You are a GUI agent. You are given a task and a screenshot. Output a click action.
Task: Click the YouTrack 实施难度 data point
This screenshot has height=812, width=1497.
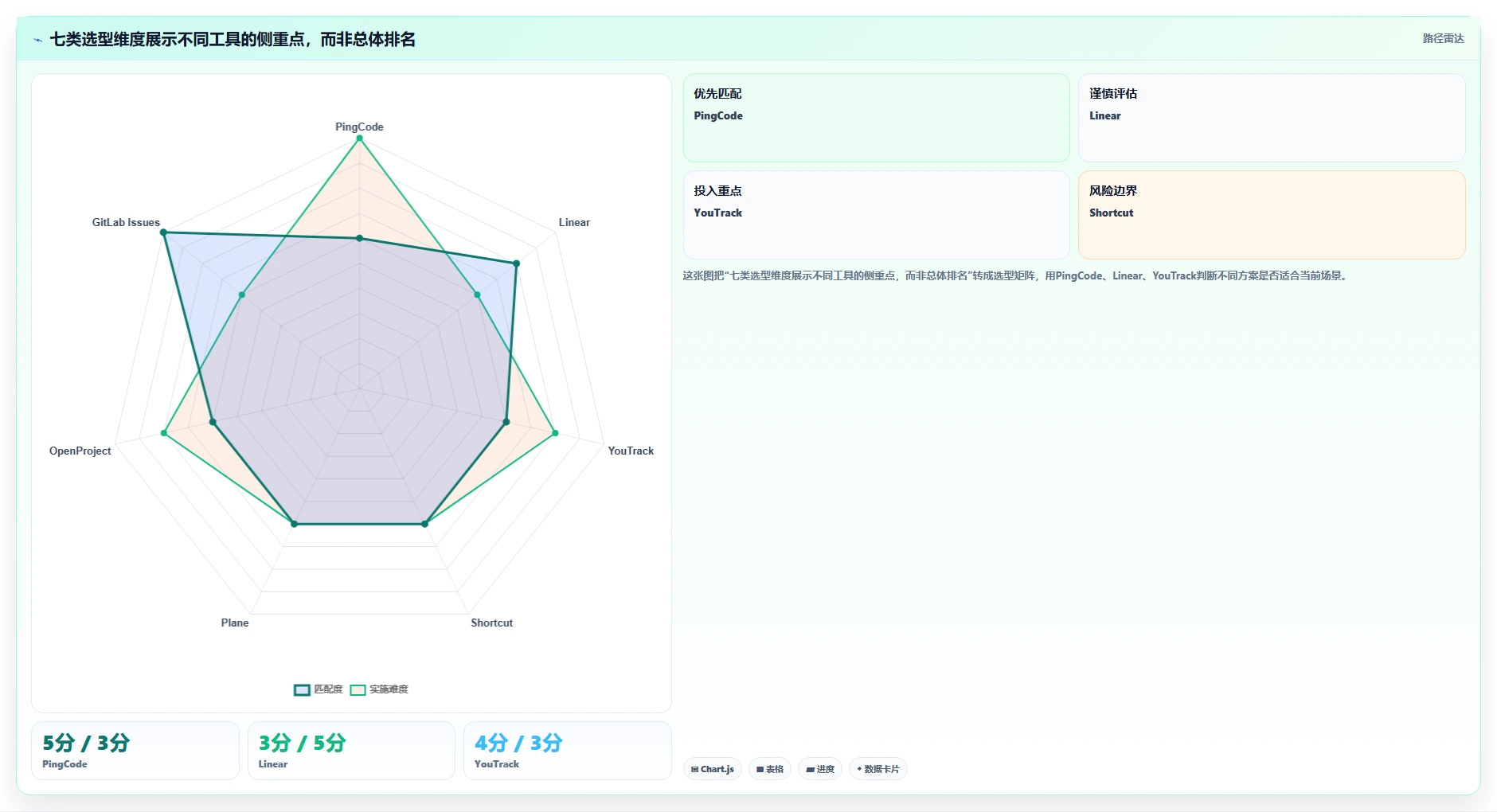point(555,433)
